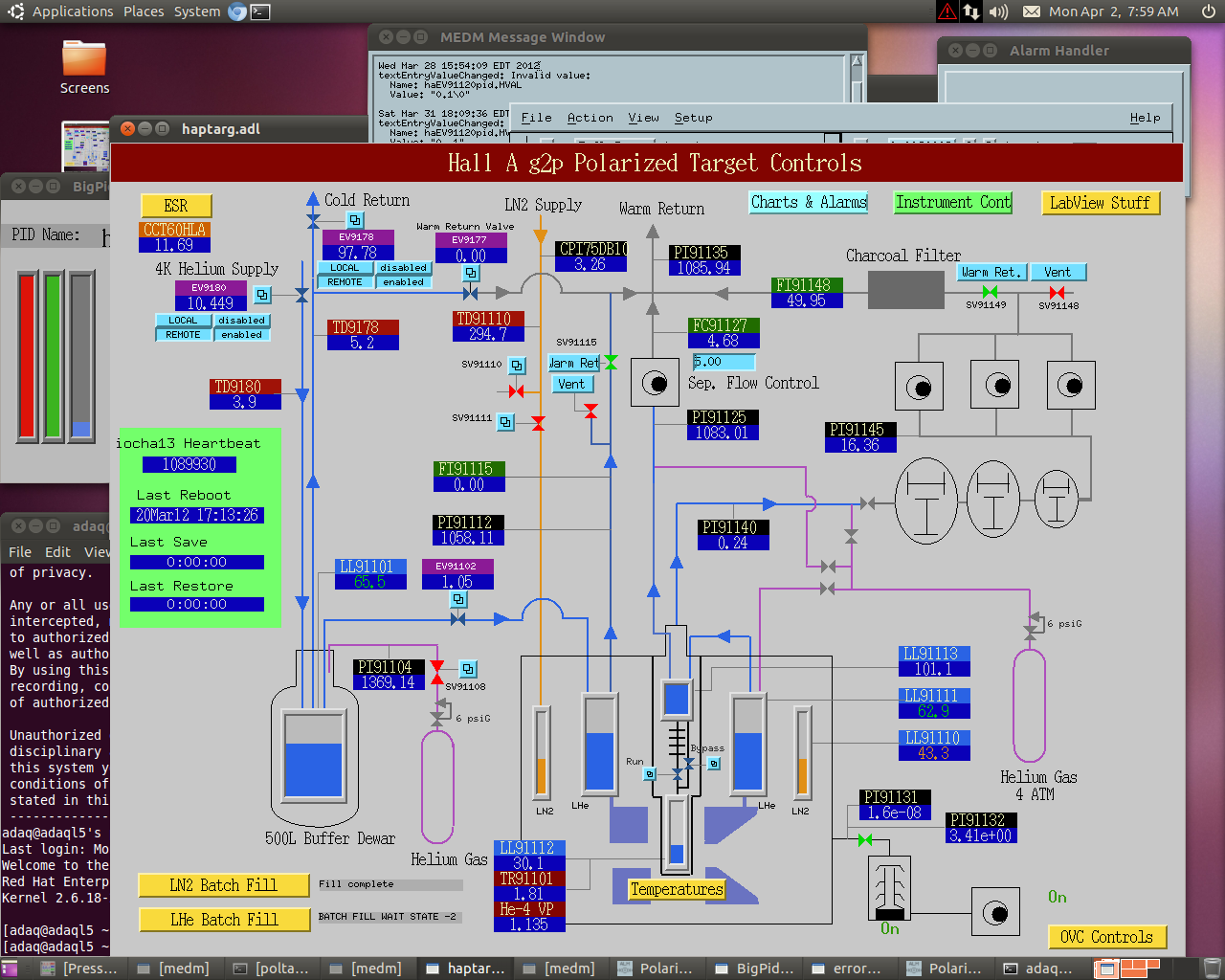Click the red SV91148 valve symbol
The image size is (1225, 980).
pos(1057,292)
